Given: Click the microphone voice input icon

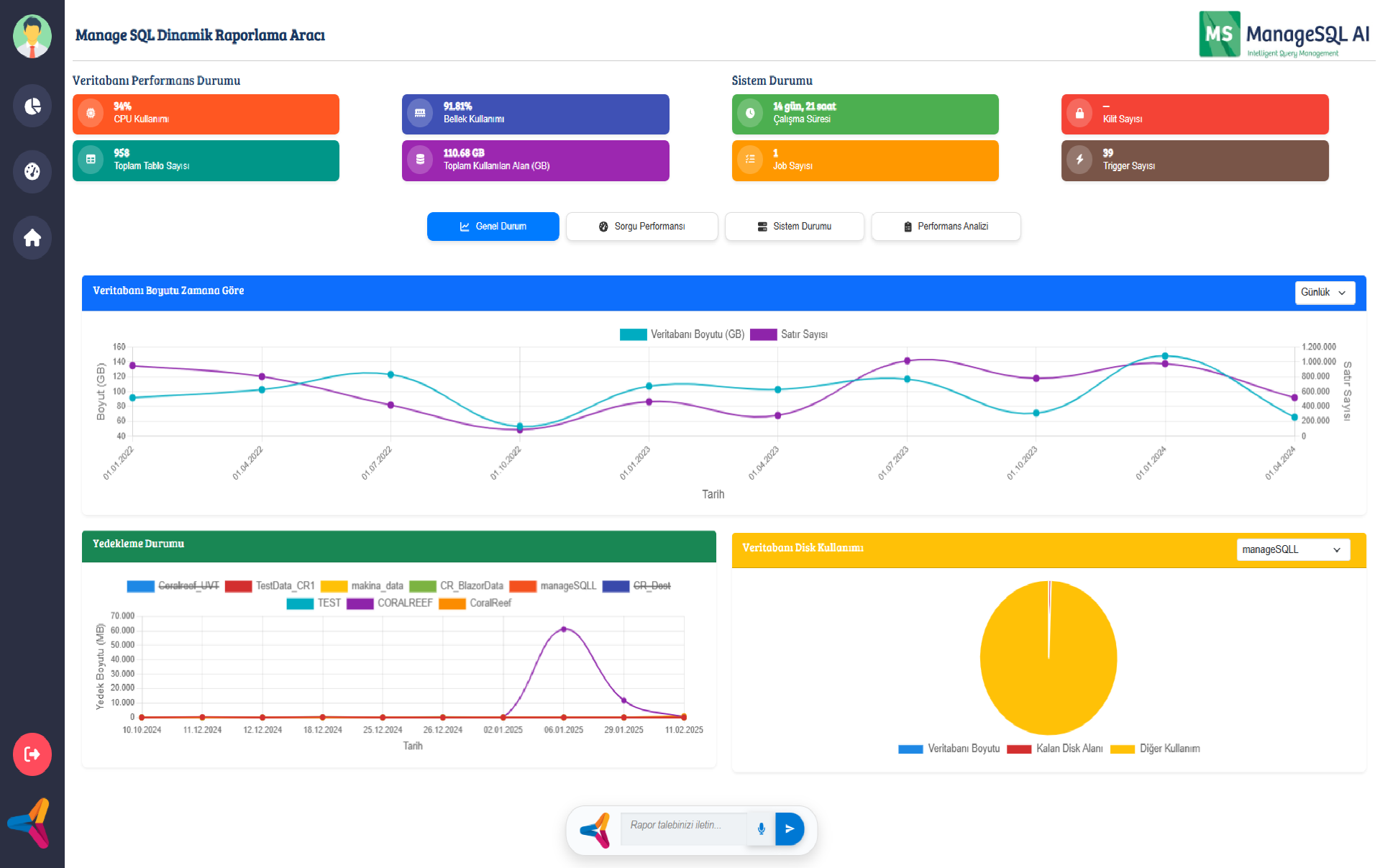Looking at the screenshot, I should pos(761,829).
